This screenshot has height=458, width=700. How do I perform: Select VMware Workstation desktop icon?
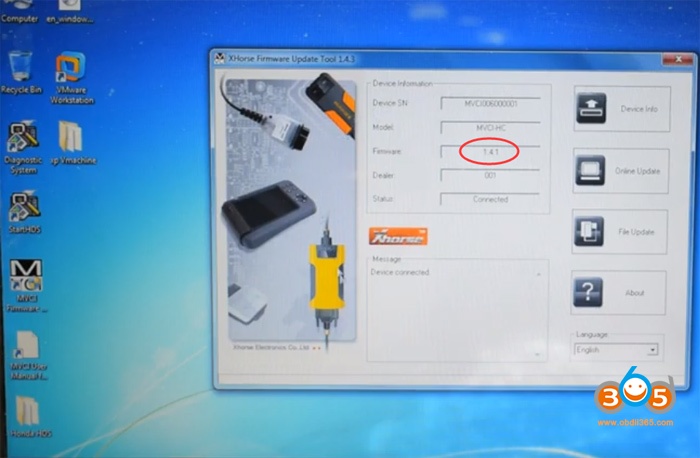click(x=71, y=78)
